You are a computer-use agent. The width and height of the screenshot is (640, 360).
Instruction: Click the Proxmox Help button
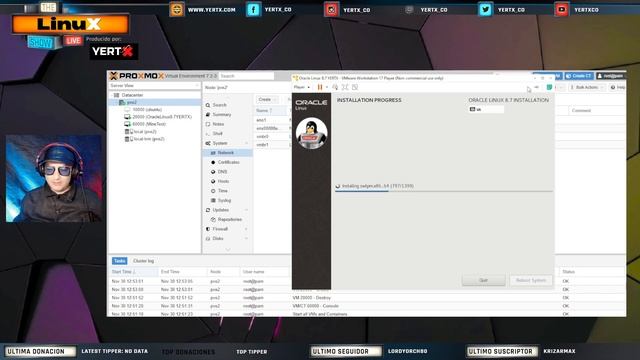[x=618, y=87]
